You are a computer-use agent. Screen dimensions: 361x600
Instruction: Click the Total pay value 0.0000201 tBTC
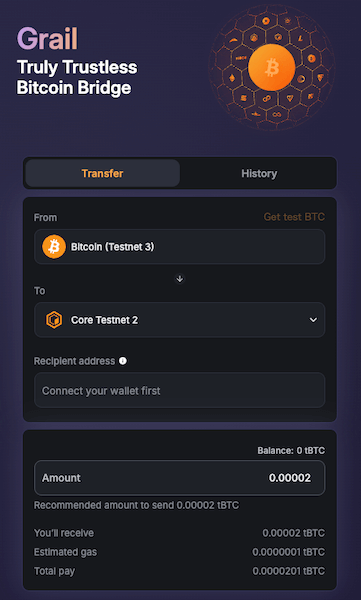point(289,571)
